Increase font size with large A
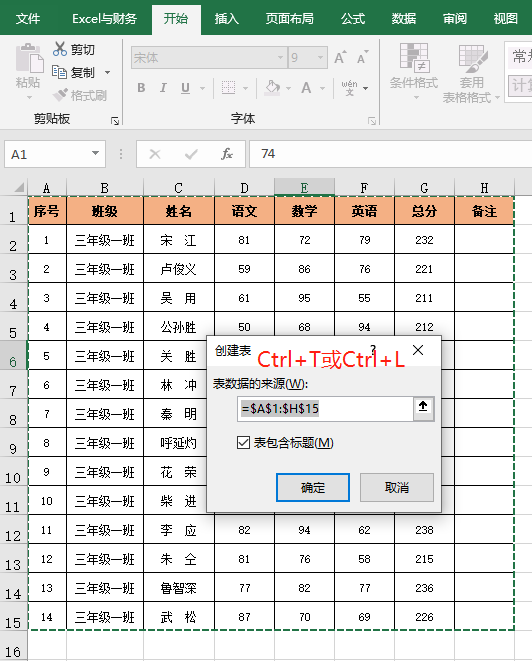The height and width of the screenshot is (661, 532). 340,57
